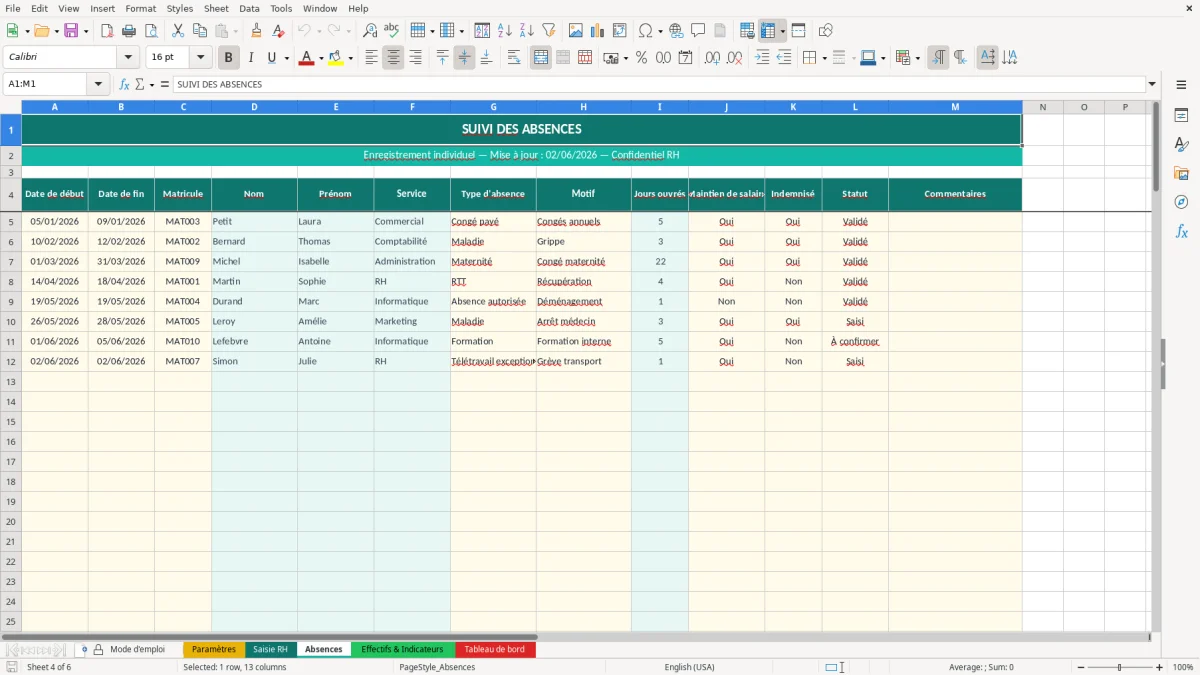Switch to Paramètres sheet tab
This screenshot has height=675, width=1200.
tap(214, 650)
